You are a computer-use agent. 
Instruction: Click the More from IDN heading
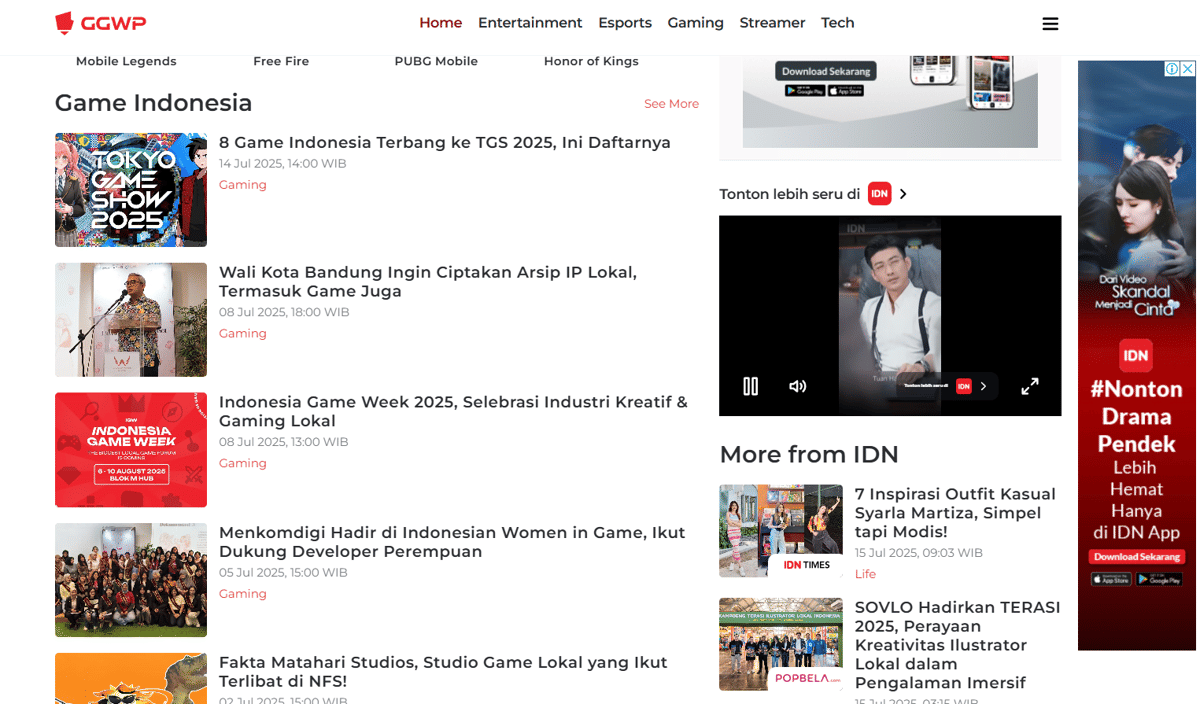pyautogui.click(x=809, y=455)
